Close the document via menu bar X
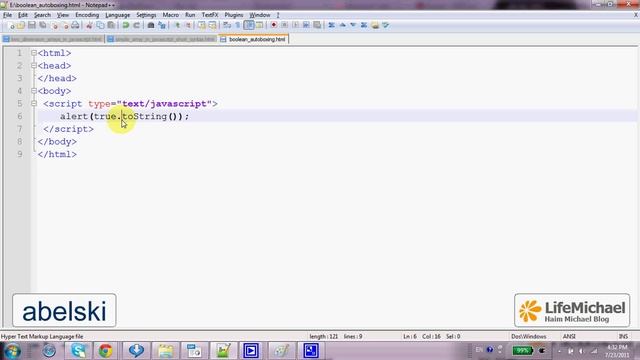640x360 pixels. (x=636, y=15)
